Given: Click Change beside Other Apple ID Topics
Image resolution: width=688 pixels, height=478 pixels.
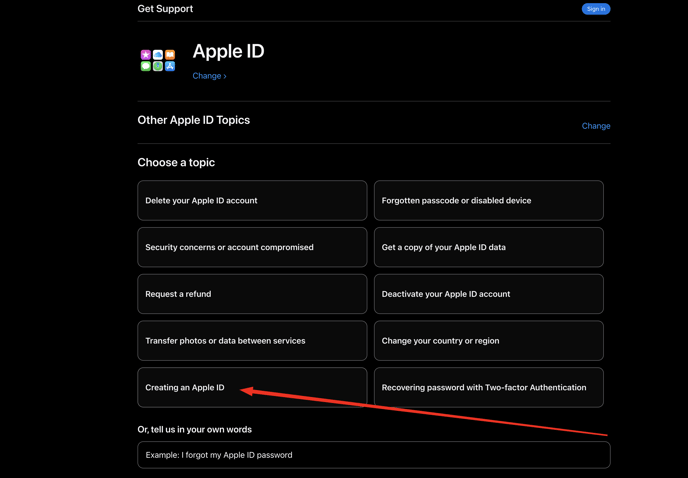Looking at the screenshot, I should pyautogui.click(x=596, y=126).
